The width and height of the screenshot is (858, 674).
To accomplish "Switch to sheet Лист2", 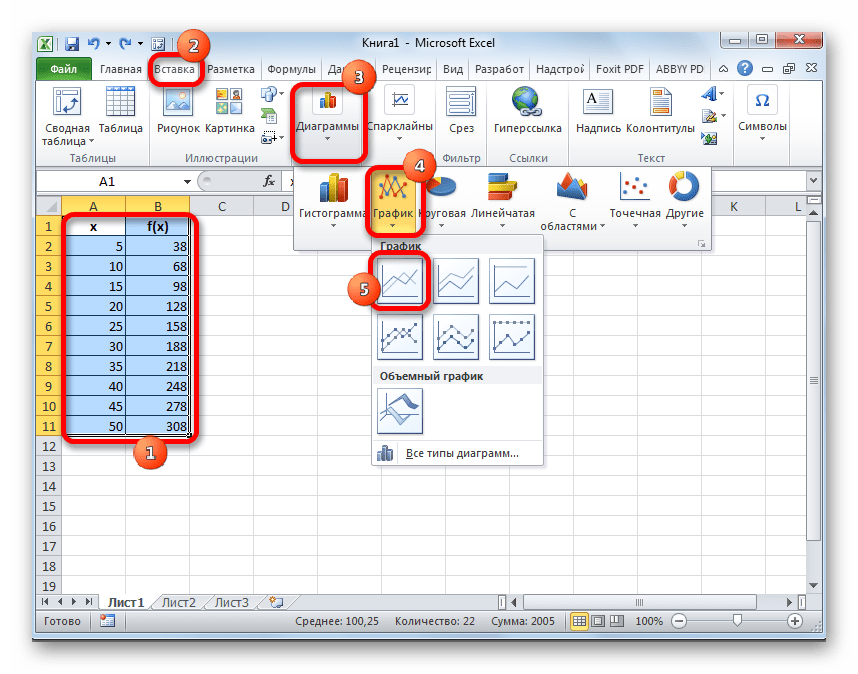I will point(178,602).
